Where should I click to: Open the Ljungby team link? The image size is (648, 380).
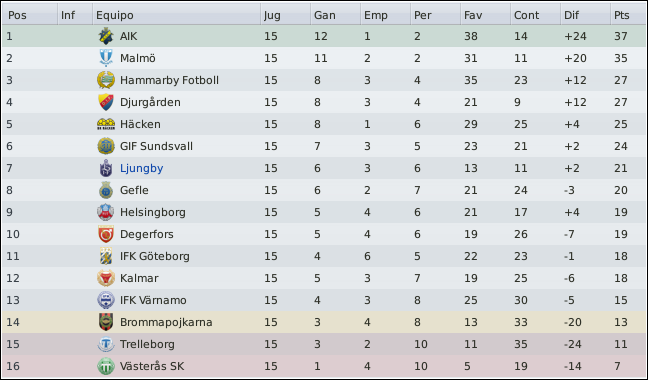tap(141, 169)
